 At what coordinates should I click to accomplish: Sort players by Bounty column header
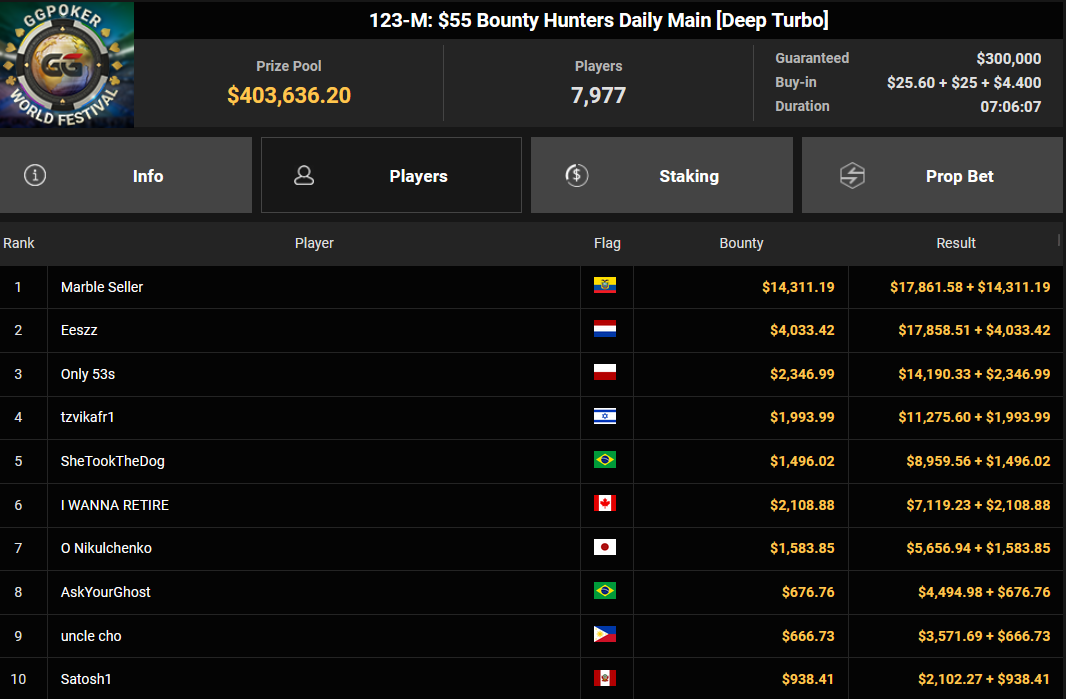(741, 243)
